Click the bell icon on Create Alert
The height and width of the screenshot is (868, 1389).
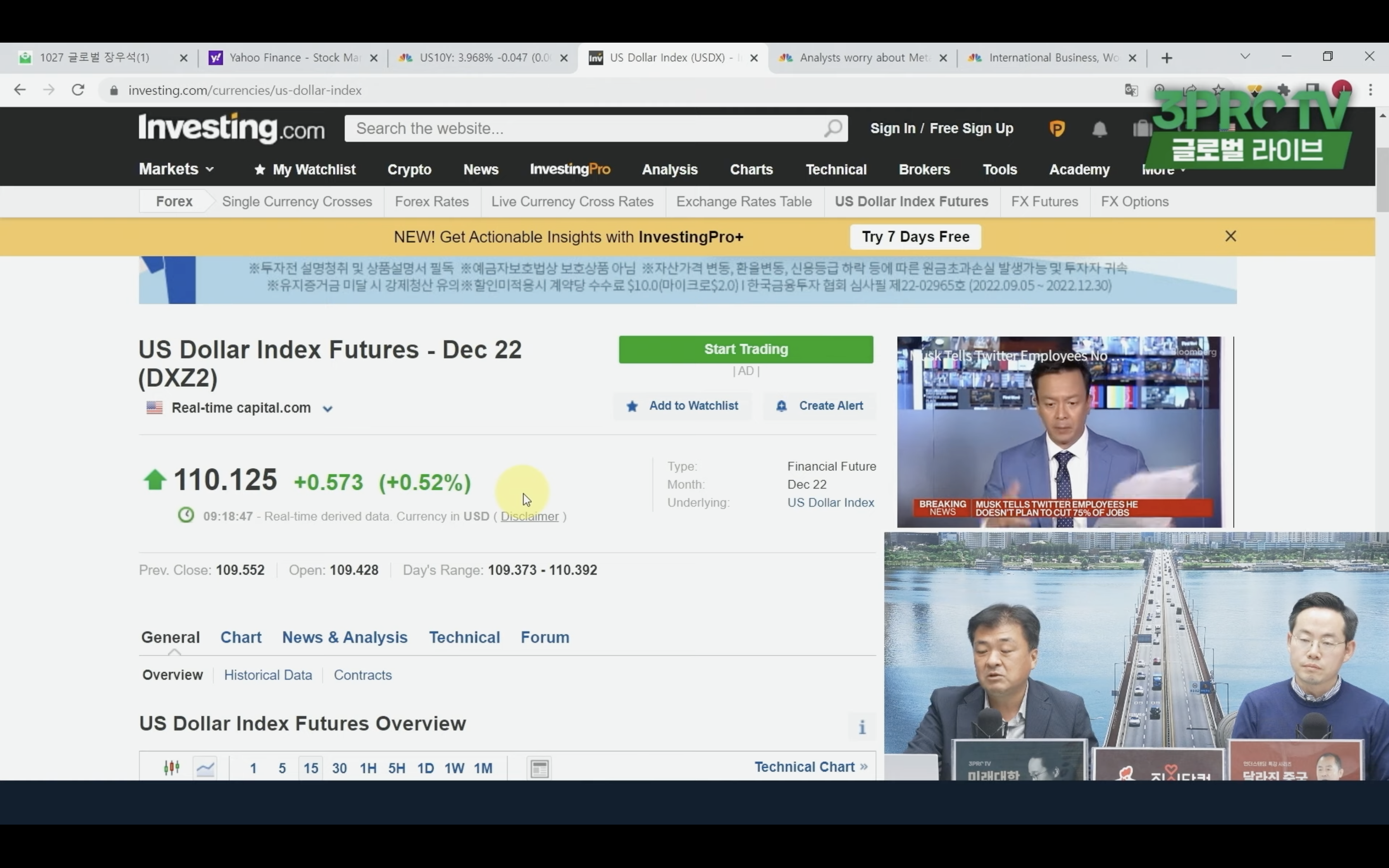tap(781, 406)
